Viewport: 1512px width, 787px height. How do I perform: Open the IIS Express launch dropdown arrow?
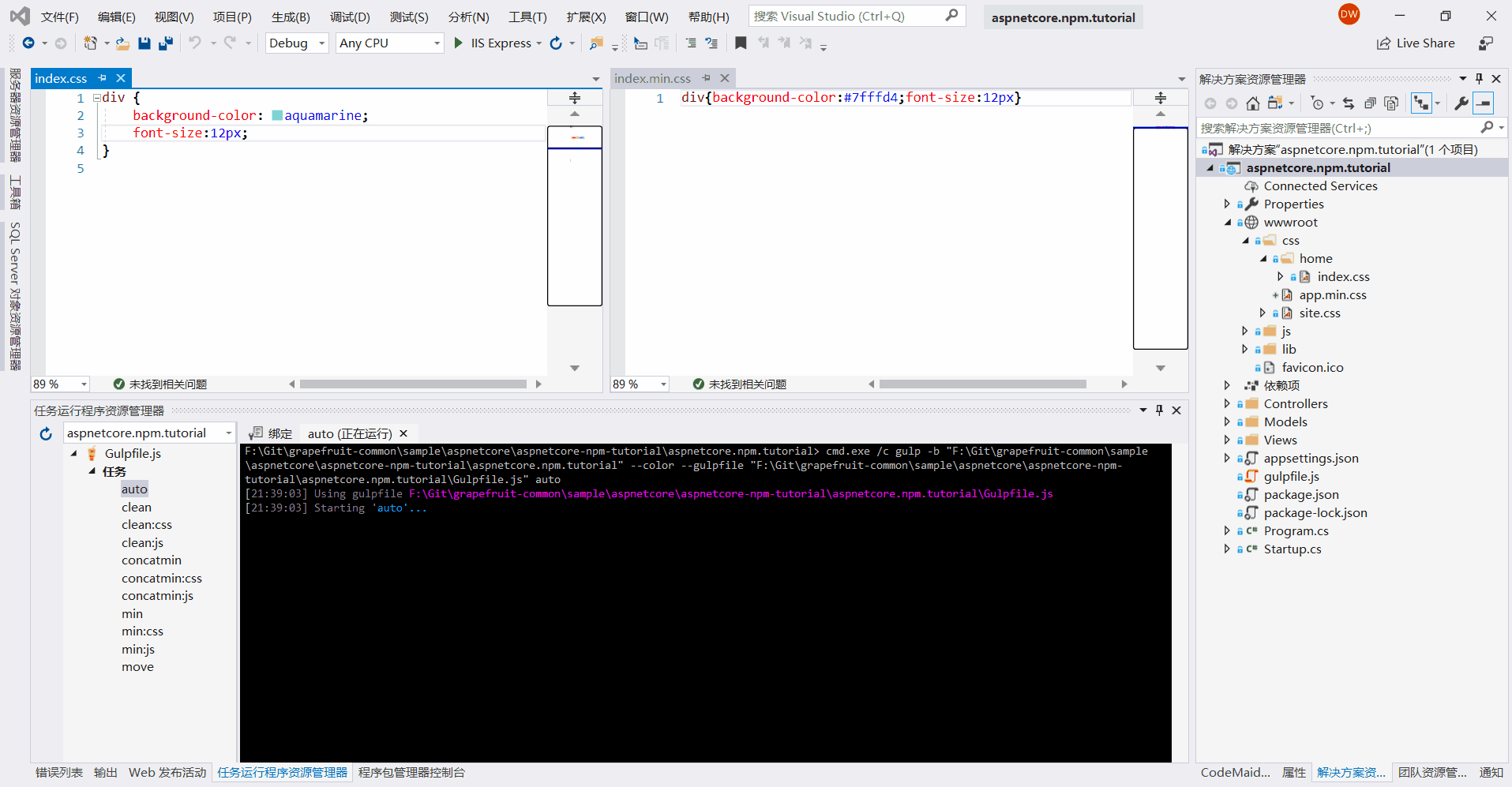539,43
